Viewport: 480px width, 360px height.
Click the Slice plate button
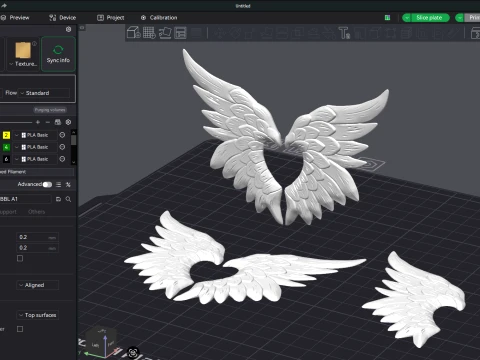[429, 18]
